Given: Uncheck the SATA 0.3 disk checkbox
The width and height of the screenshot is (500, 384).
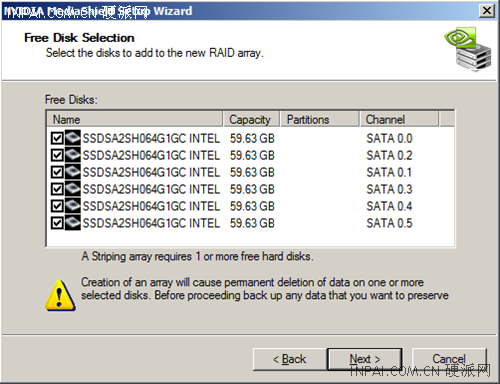Looking at the screenshot, I should [57, 189].
